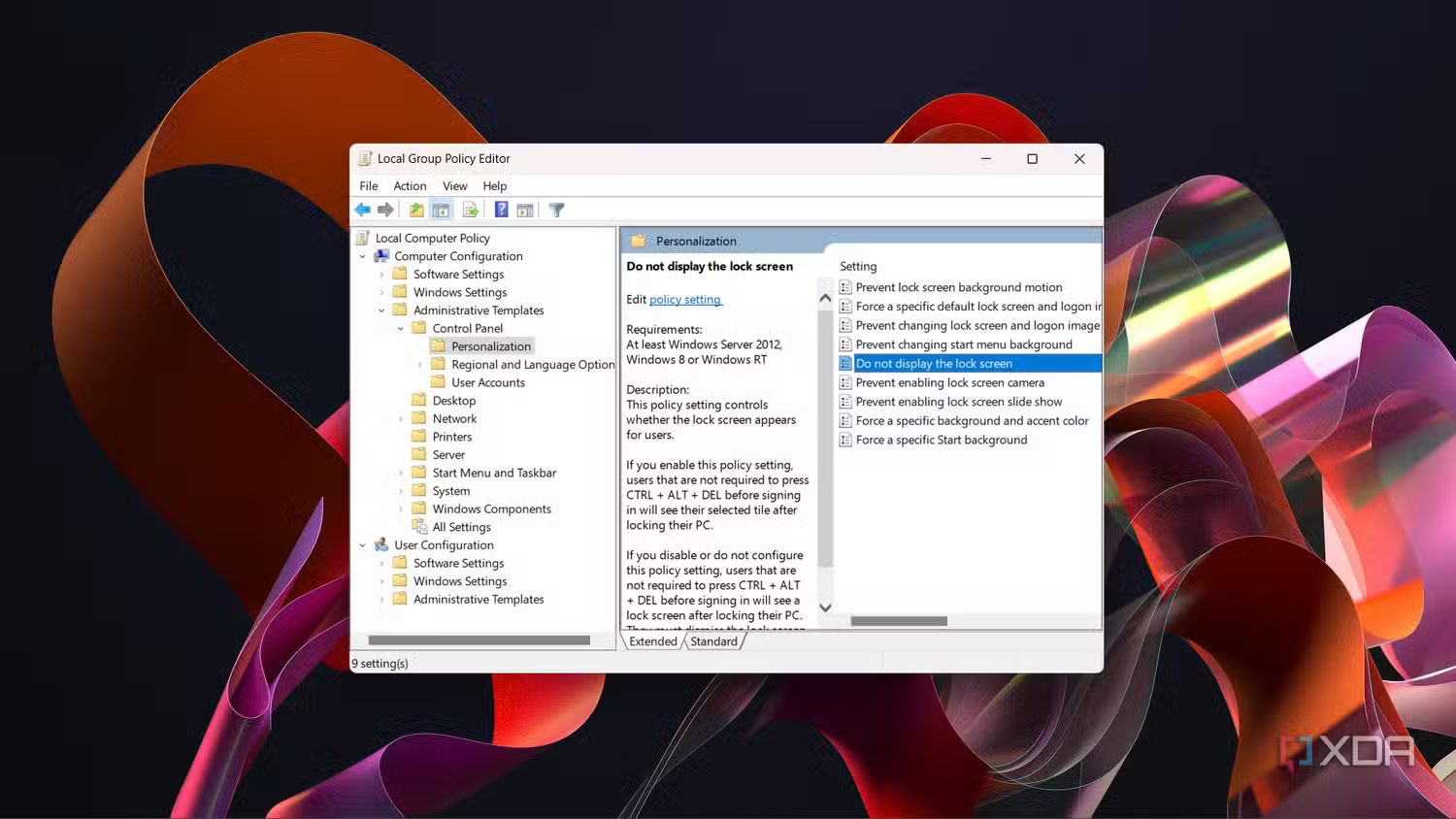Open Help via the question mark toolbar icon
The width and height of the screenshot is (1456, 819).
501,209
